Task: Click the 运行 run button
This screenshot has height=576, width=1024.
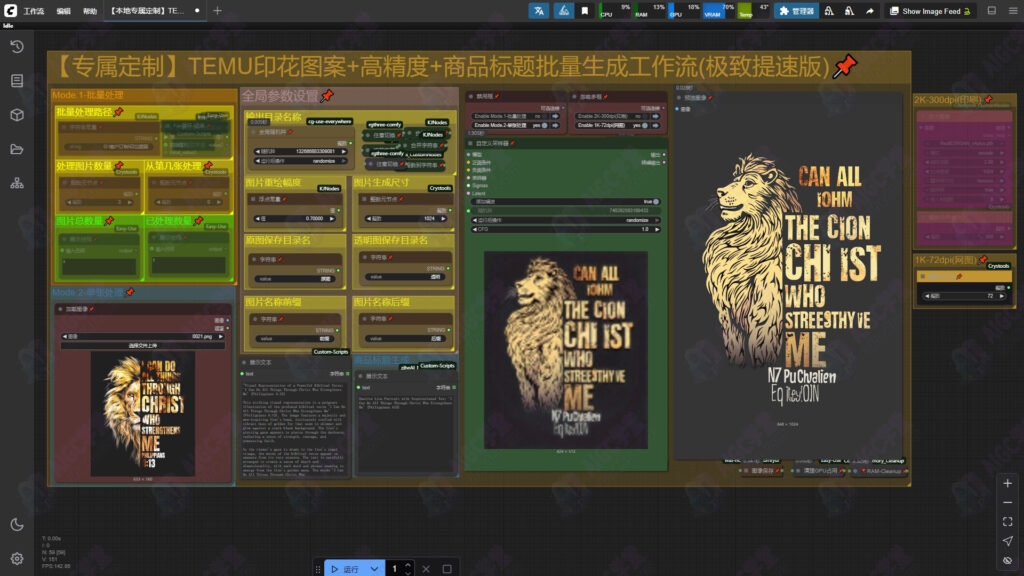Action: click(x=346, y=569)
